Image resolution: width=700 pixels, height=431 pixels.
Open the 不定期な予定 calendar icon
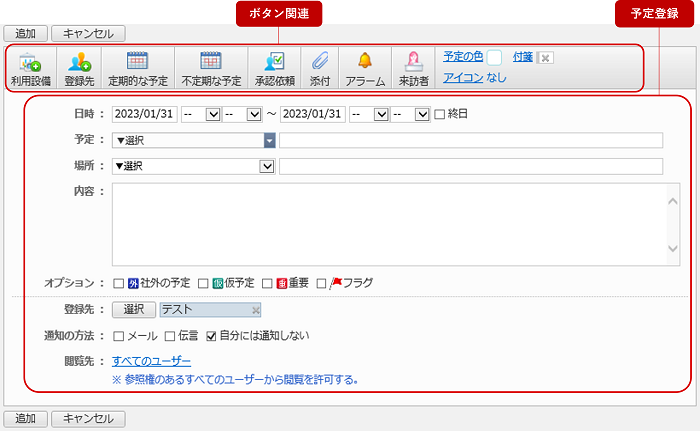pos(211,68)
